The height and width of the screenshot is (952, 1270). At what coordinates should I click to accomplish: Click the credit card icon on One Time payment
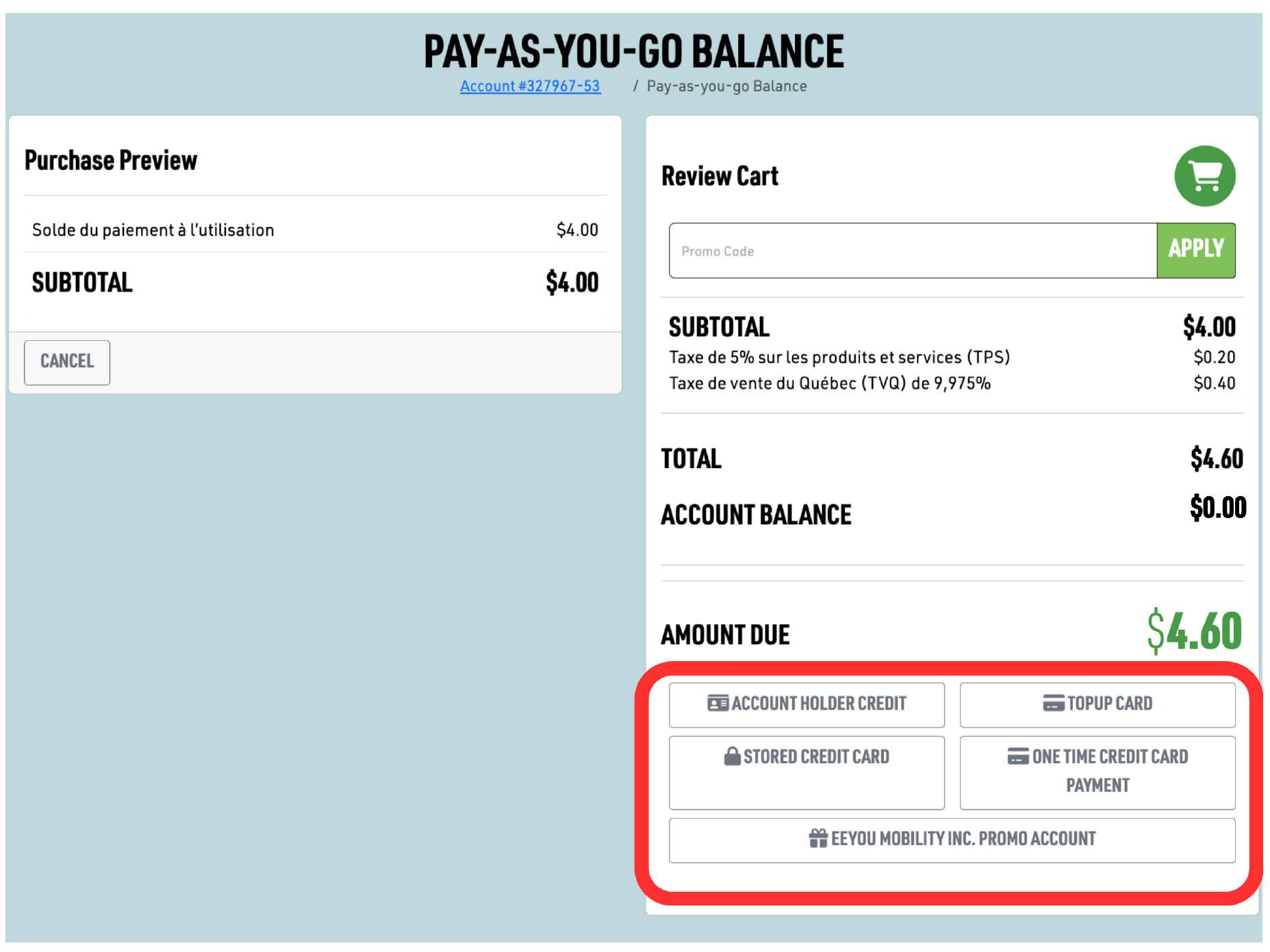coord(1017,756)
